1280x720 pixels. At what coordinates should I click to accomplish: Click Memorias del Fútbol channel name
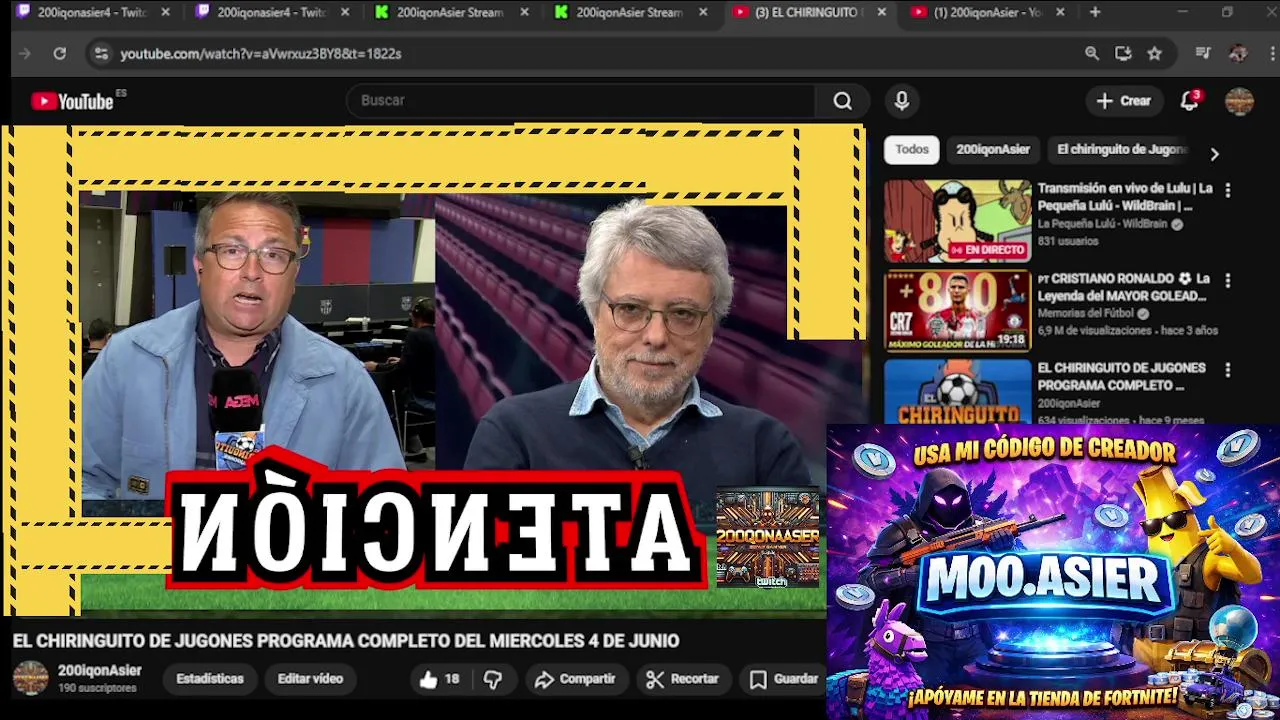pyautogui.click(x=1085, y=313)
